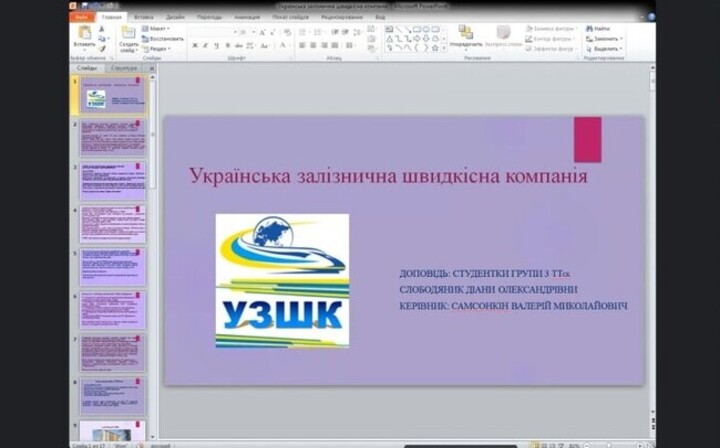Toggle Bold (Ж) formatting
The height and width of the screenshot is (448, 720).
click(x=195, y=45)
